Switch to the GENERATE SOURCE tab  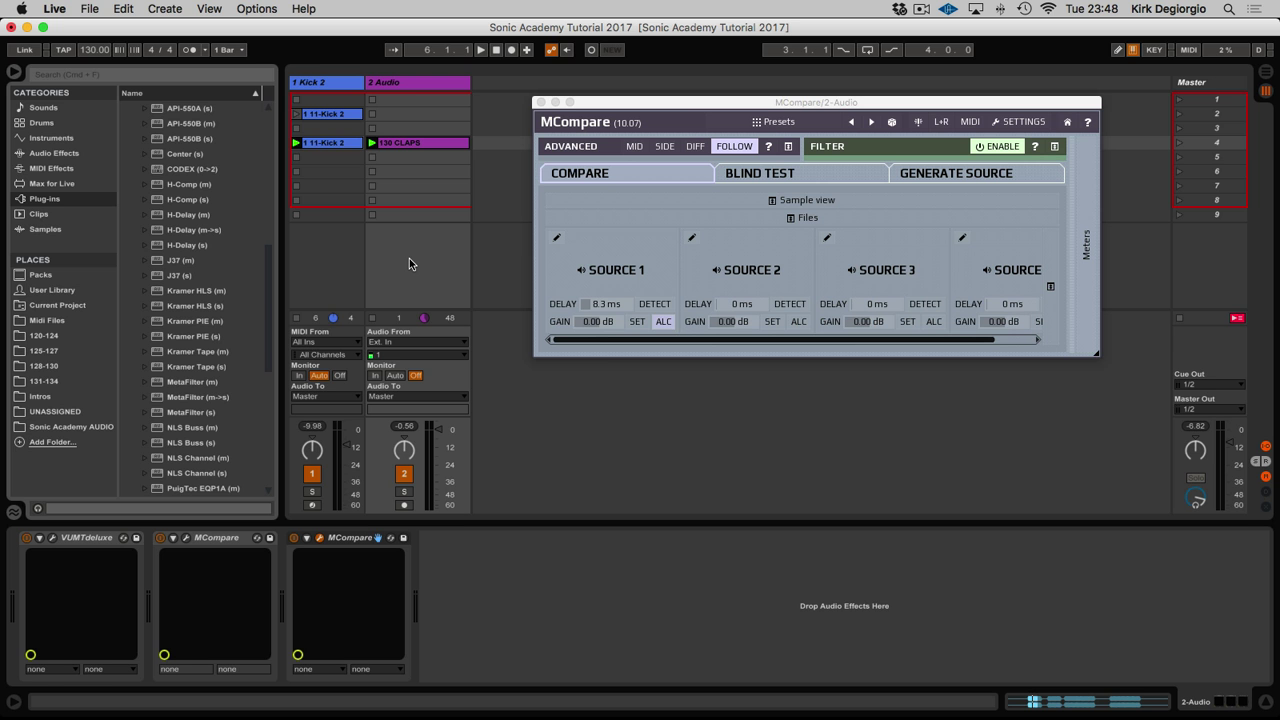(x=976, y=173)
